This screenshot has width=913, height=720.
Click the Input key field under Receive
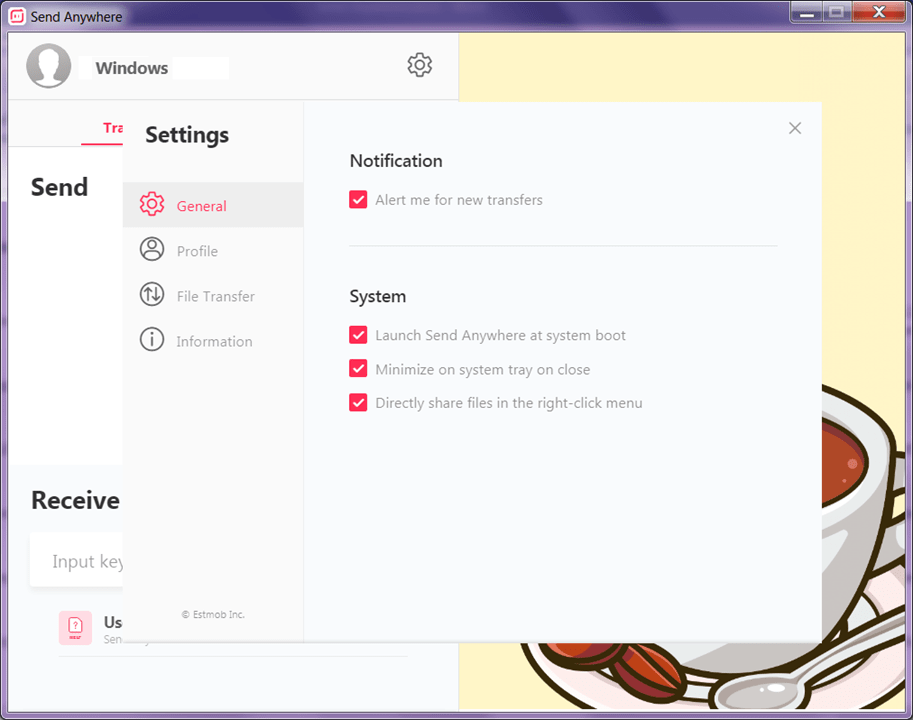76,561
